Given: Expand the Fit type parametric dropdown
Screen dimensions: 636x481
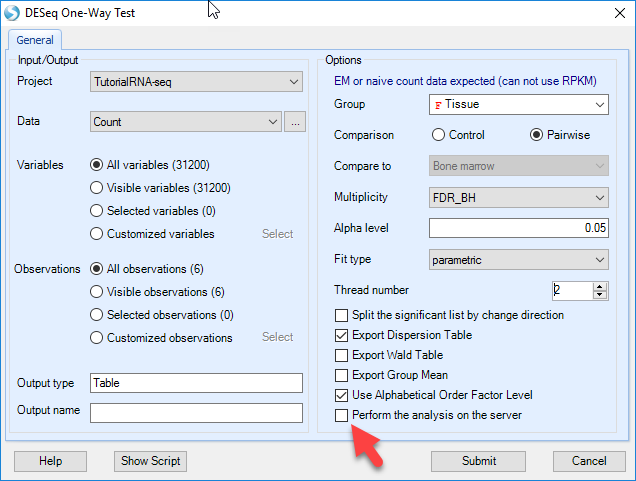Looking at the screenshot, I should coord(519,260).
